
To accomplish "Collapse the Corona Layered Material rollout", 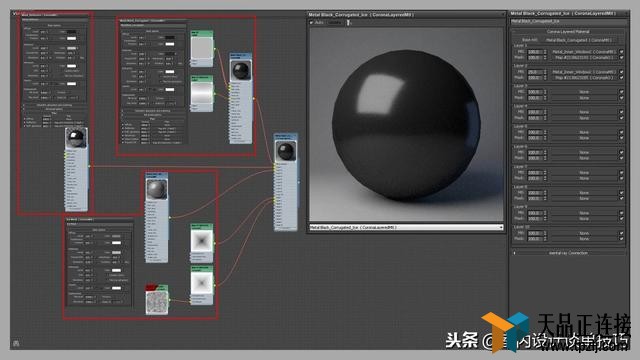I will pos(568,31).
